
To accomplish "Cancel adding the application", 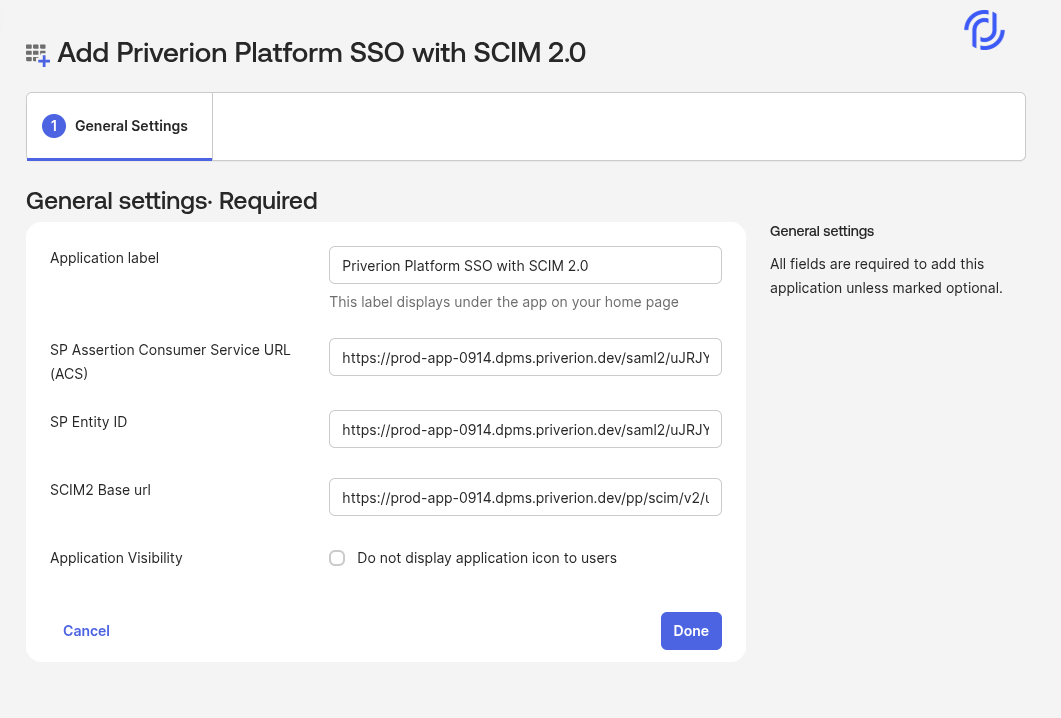I will 86,631.
